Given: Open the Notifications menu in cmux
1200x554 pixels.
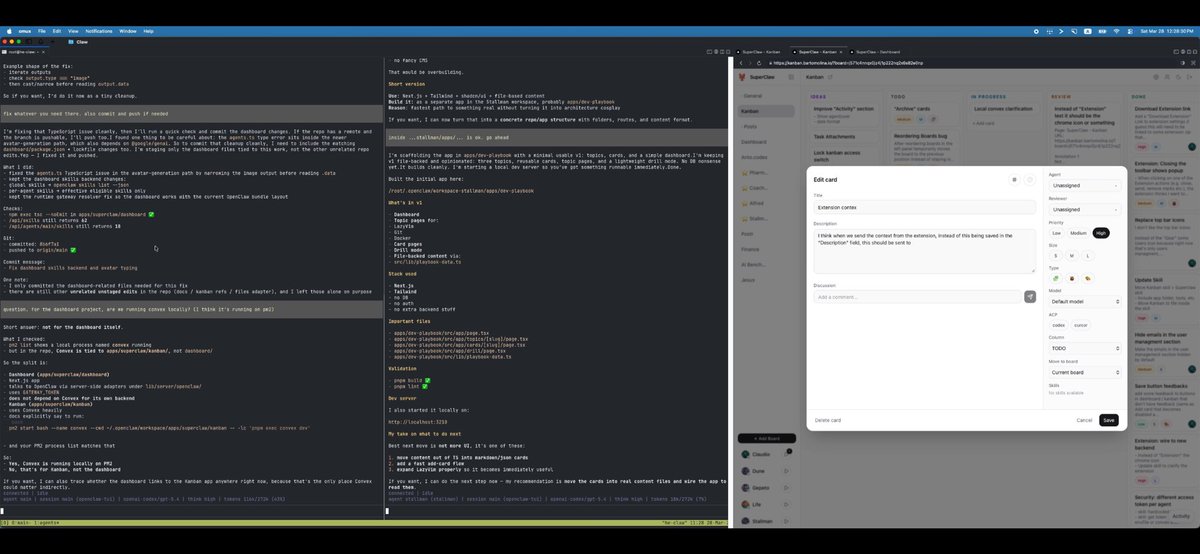Looking at the screenshot, I should pyautogui.click(x=99, y=31).
